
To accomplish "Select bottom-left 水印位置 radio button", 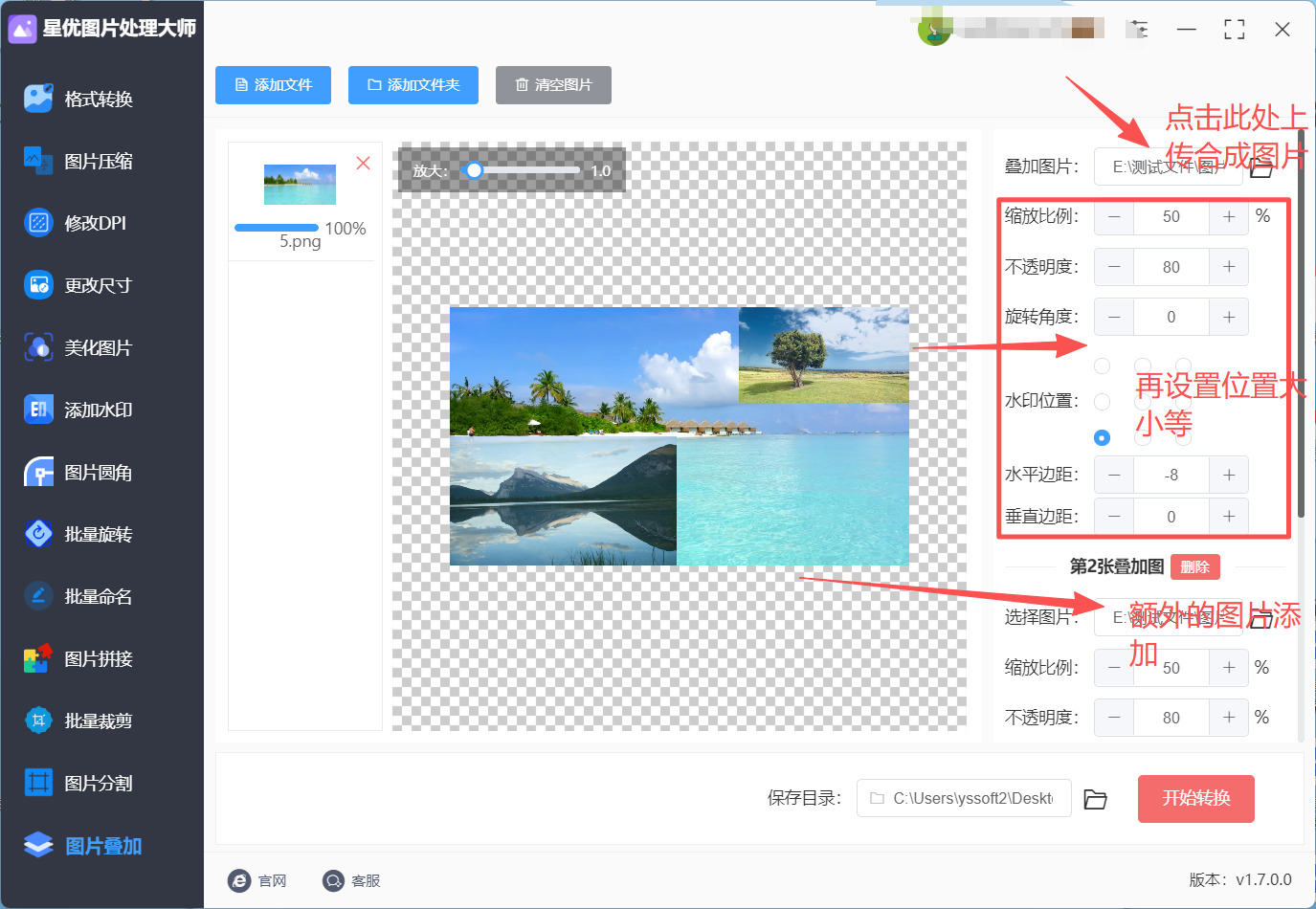I will pos(1103,437).
